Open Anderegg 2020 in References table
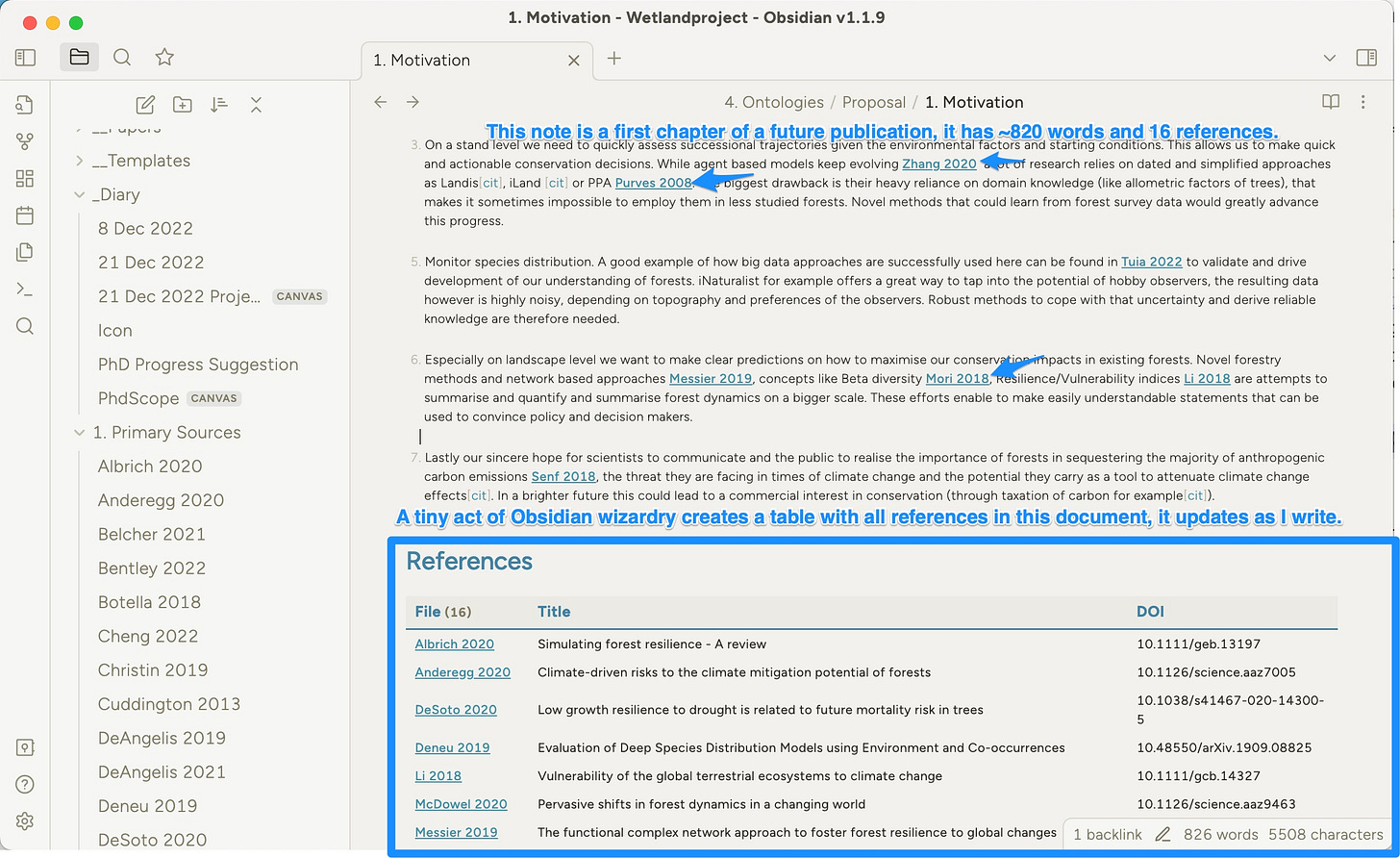The width and height of the screenshot is (1400, 858). (462, 672)
